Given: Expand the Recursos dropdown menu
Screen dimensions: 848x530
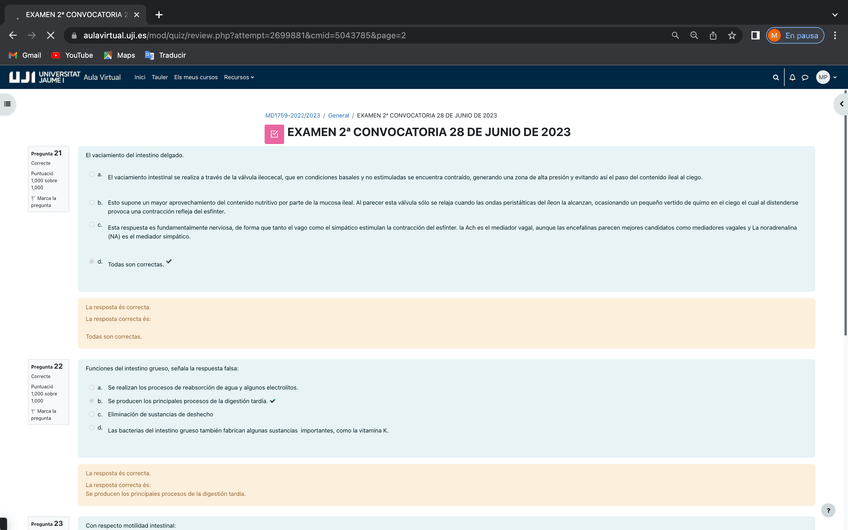Looking at the screenshot, I should pos(239,77).
